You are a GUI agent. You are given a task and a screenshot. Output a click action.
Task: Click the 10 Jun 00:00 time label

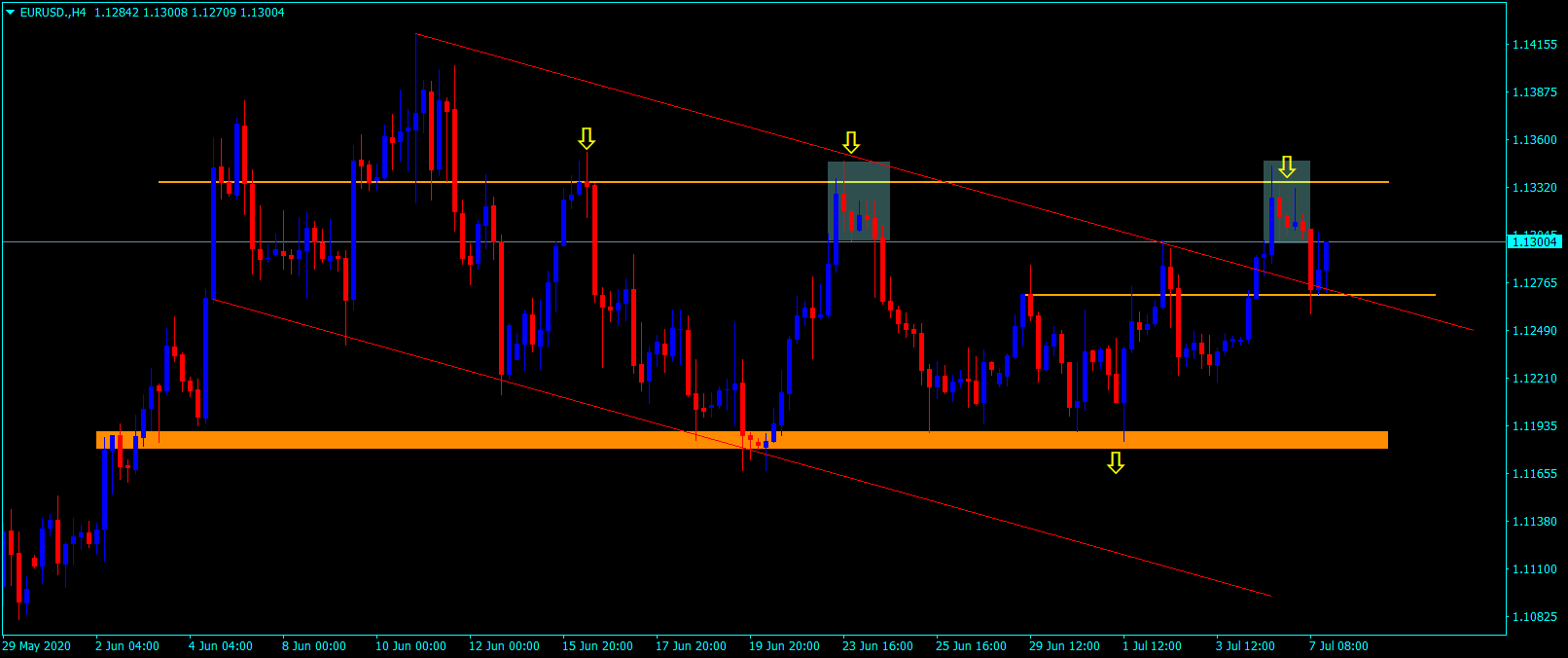pos(410,646)
